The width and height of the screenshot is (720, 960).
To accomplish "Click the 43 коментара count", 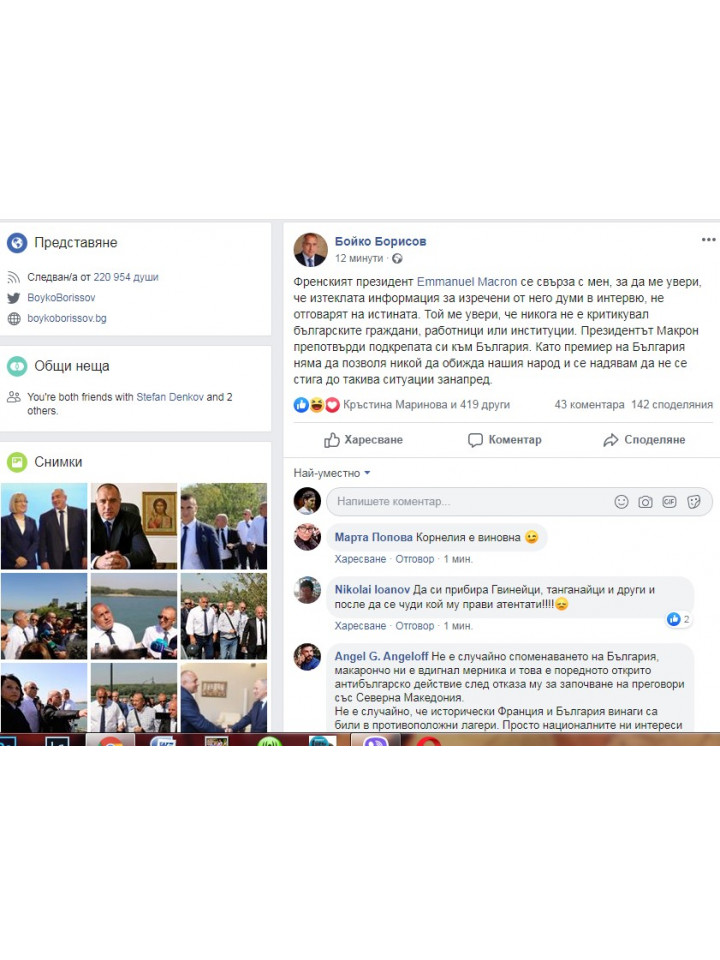I will click(589, 405).
